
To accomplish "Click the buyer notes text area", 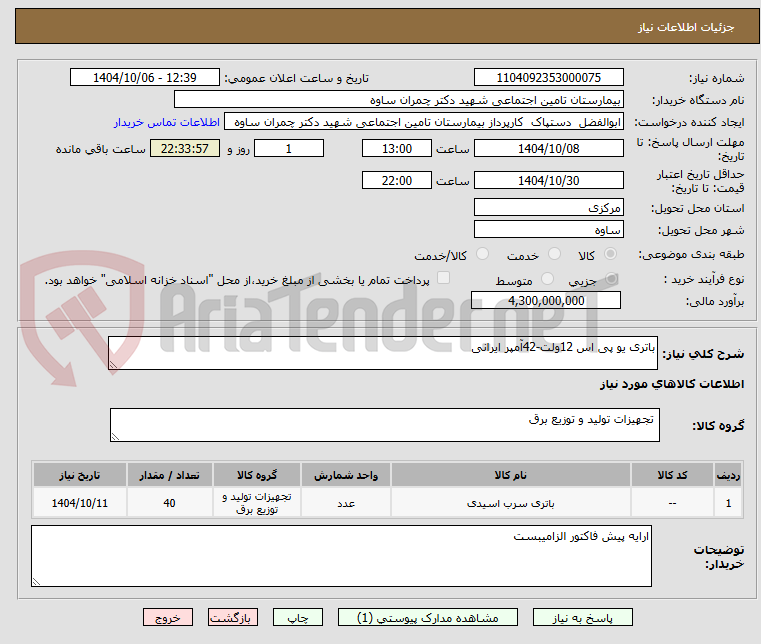I will 341,556.
